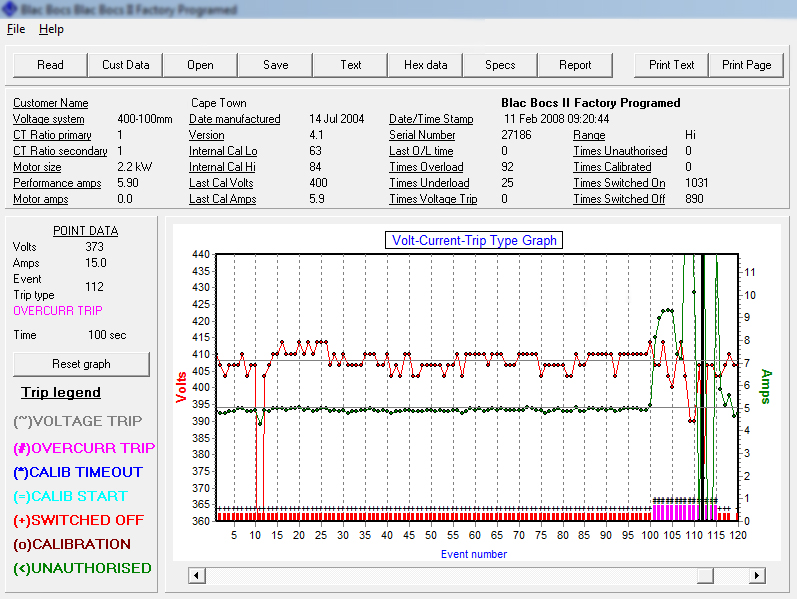
Task: Click the Motor amps label
Action: 41,199
